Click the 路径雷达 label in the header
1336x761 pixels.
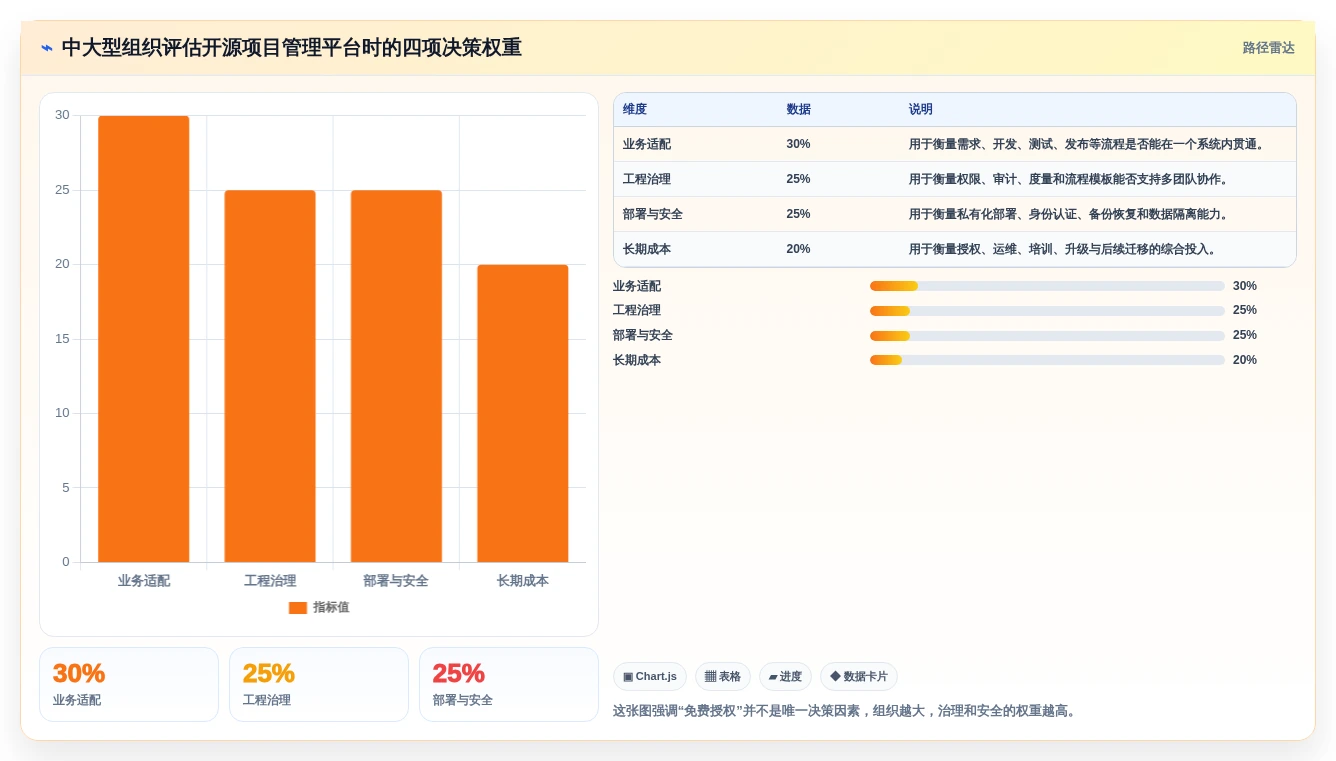pyautogui.click(x=1268, y=48)
